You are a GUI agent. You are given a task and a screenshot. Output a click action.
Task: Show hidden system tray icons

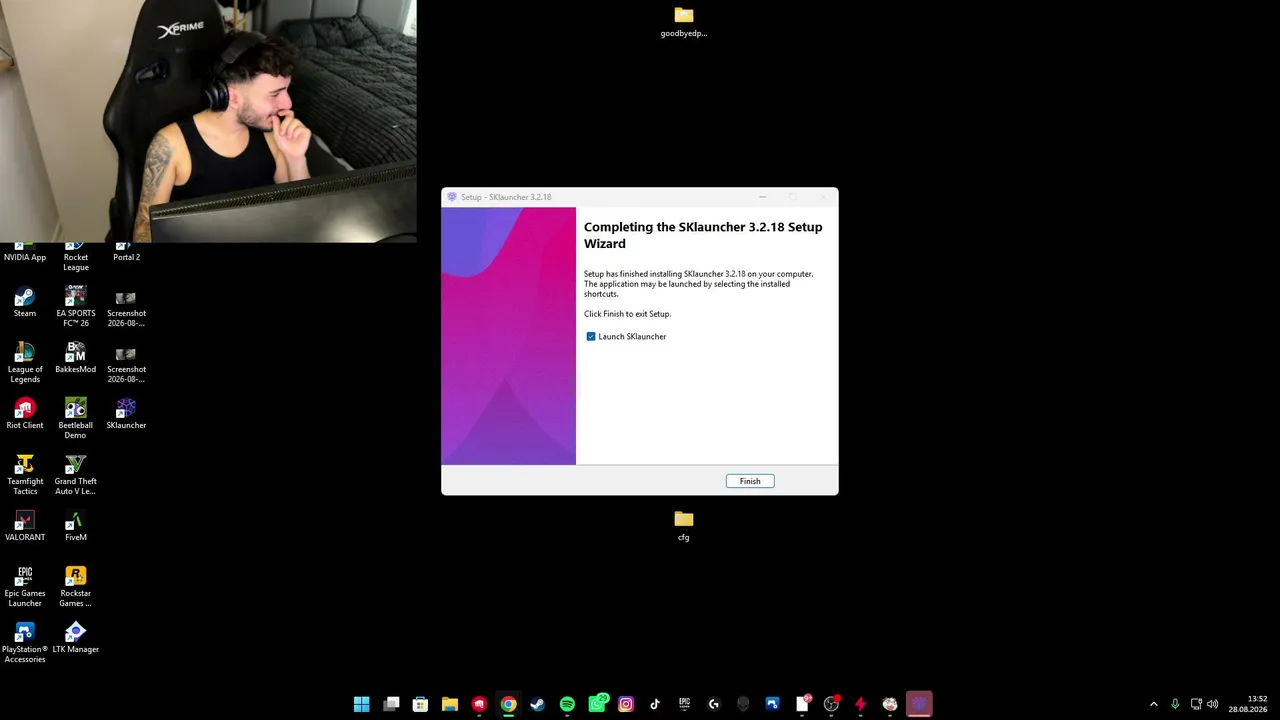(x=1154, y=704)
